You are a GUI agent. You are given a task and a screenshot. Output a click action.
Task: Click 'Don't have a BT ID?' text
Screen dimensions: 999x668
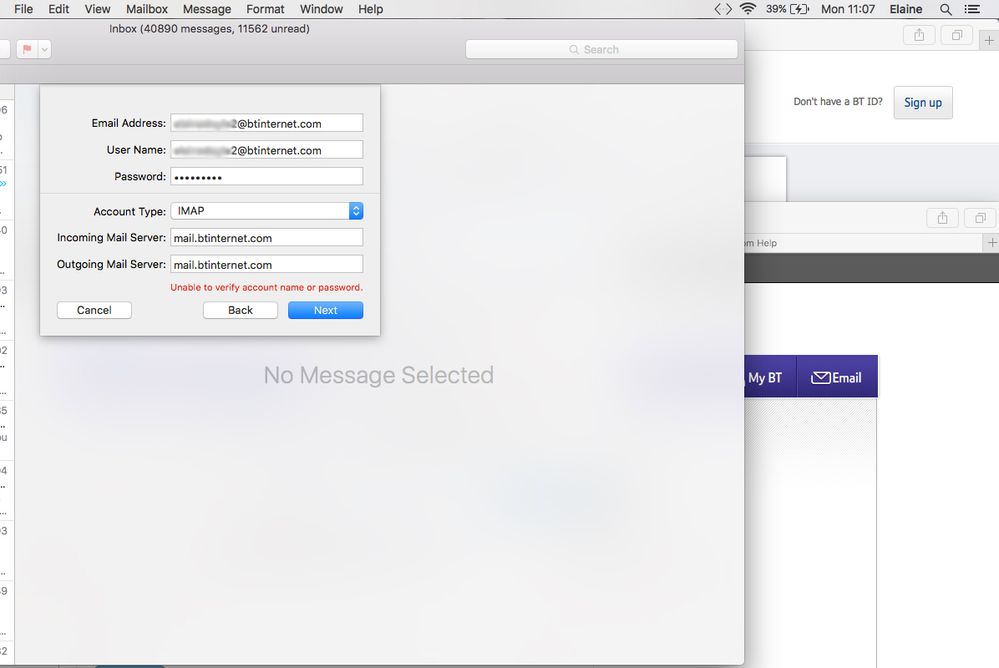coord(838,101)
